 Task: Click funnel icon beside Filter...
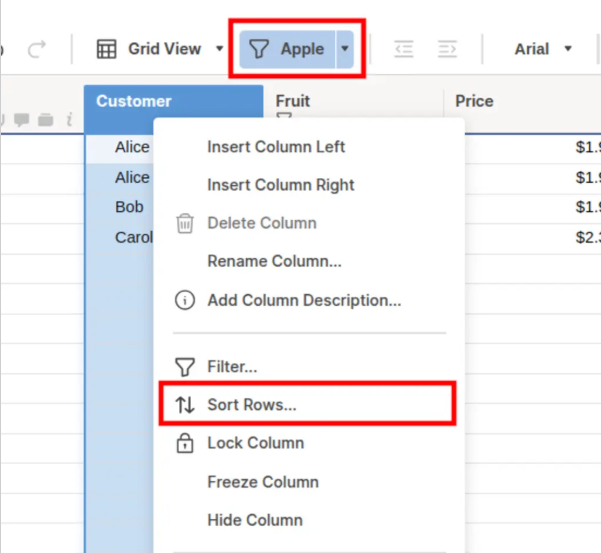pos(185,367)
